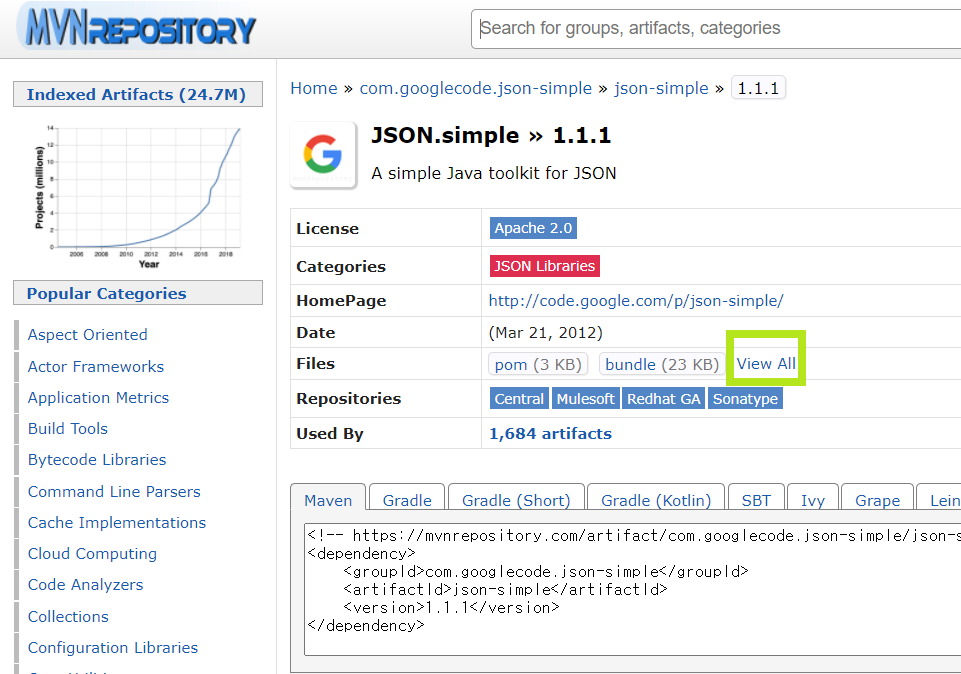Download the pom (3 KB) file

click(538, 364)
